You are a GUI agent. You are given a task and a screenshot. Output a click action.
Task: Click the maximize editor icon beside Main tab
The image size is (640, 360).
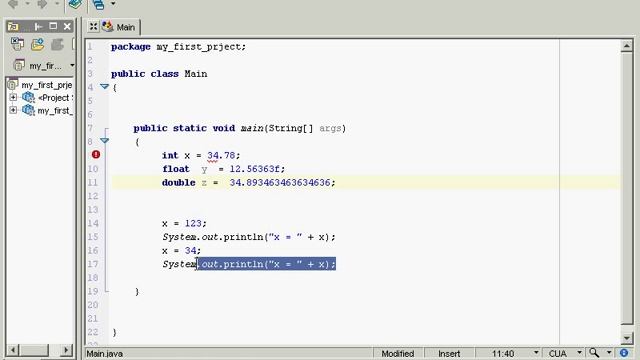pos(93,27)
